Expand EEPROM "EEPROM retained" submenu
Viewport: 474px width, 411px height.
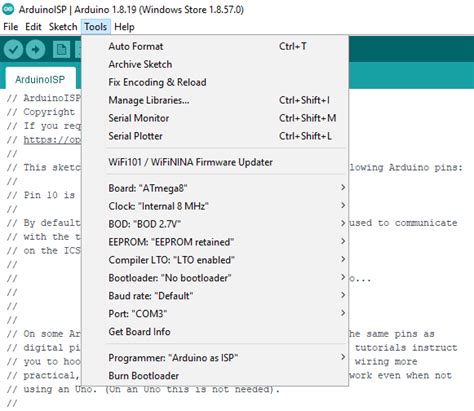pos(215,242)
